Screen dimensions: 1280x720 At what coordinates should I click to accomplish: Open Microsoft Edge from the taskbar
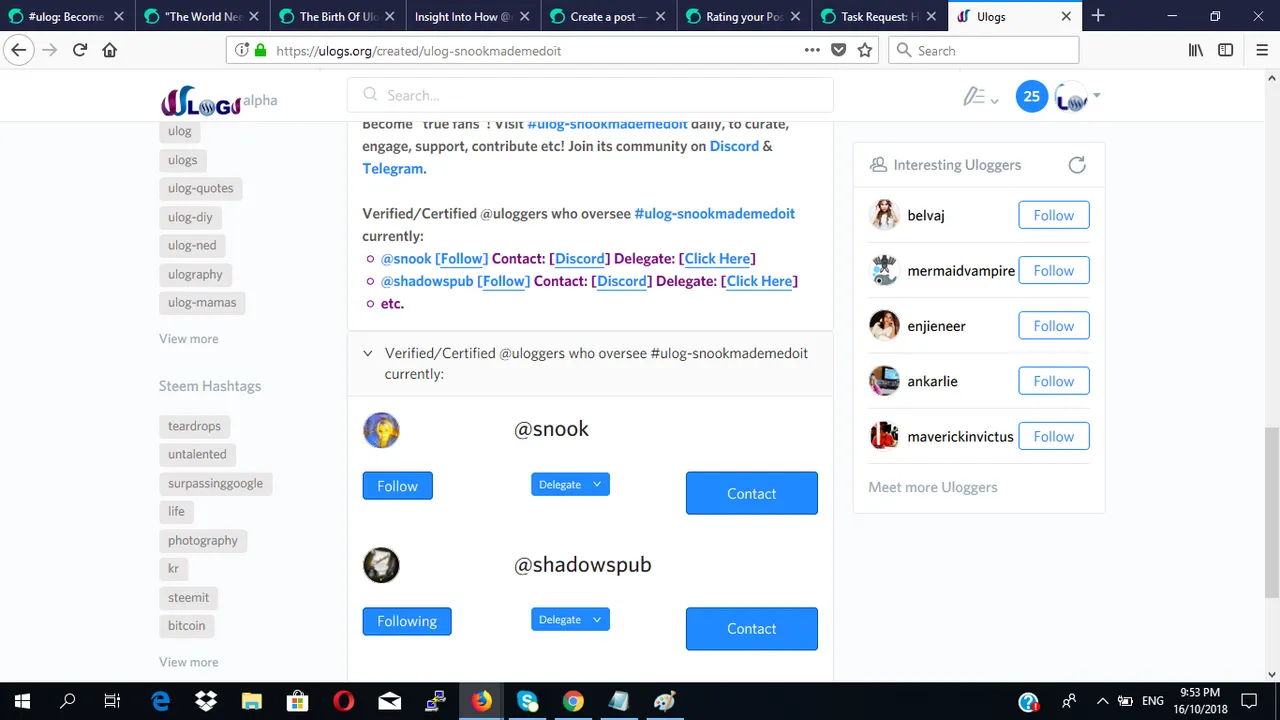click(x=160, y=701)
